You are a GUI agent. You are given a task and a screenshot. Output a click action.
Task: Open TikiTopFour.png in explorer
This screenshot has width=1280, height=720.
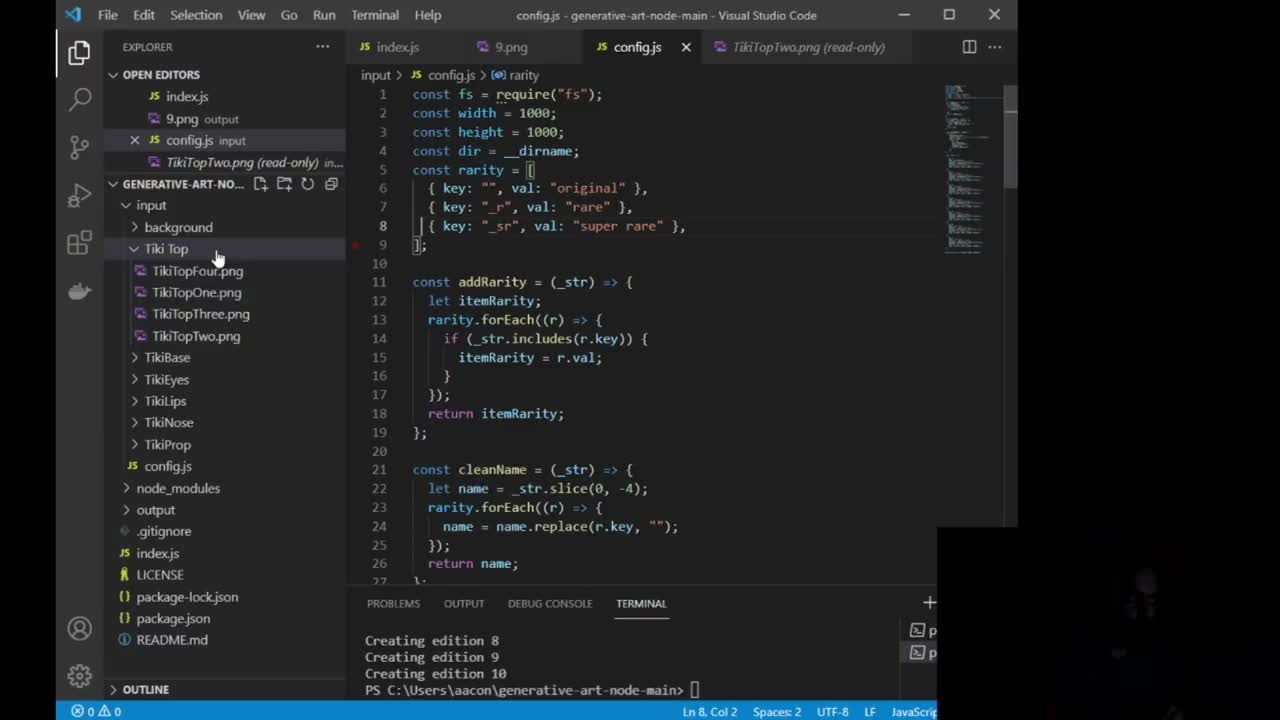click(197, 271)
